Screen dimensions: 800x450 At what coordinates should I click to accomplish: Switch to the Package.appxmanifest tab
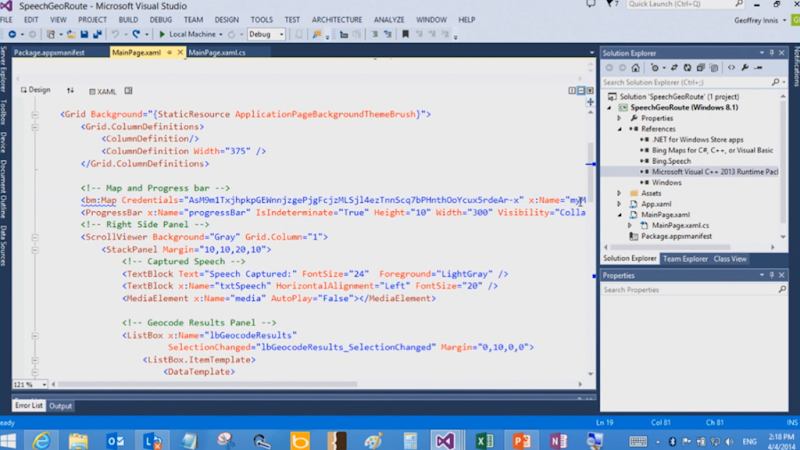(x=49, y=53)
